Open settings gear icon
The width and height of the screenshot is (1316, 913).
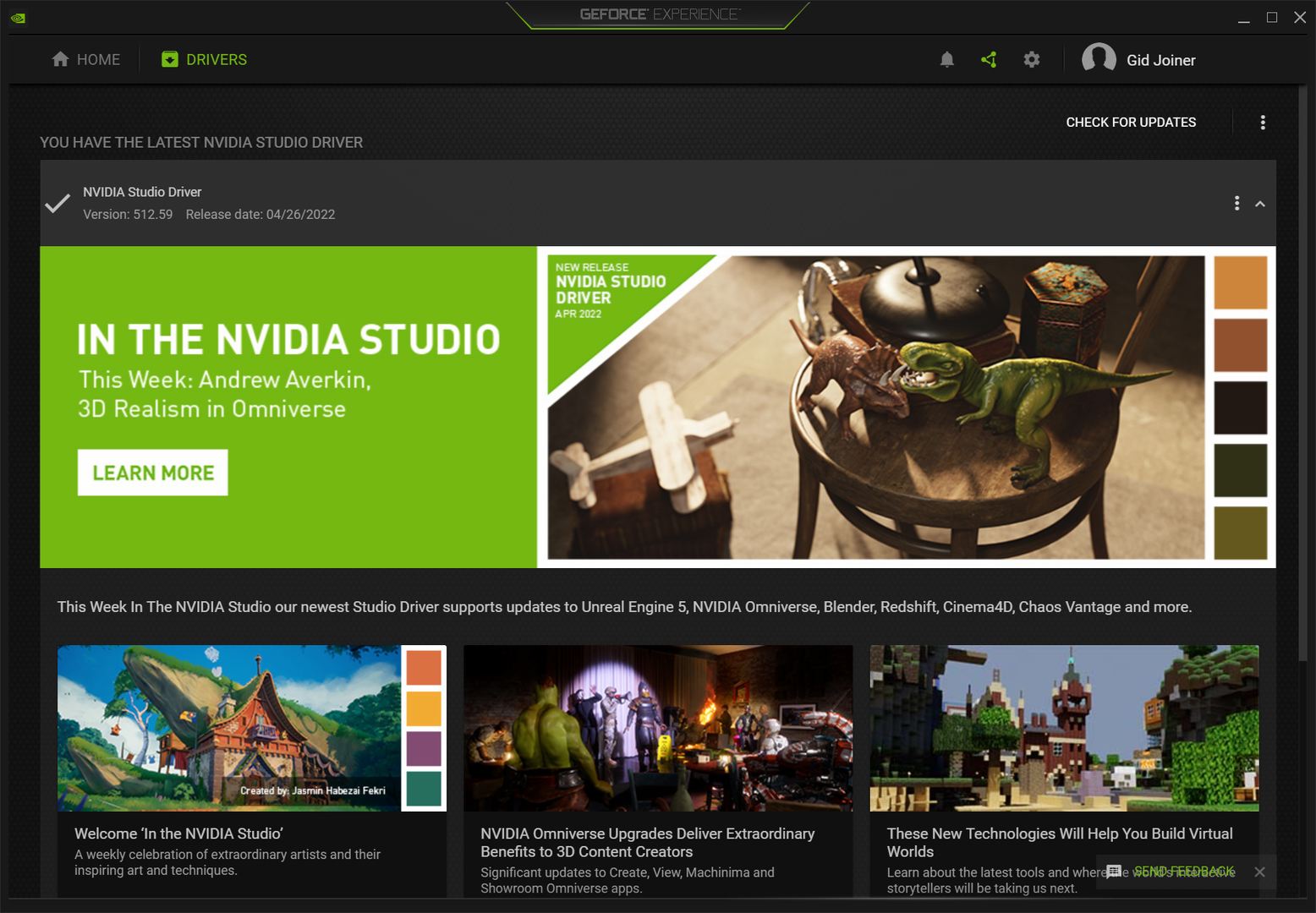[1032, 59]
